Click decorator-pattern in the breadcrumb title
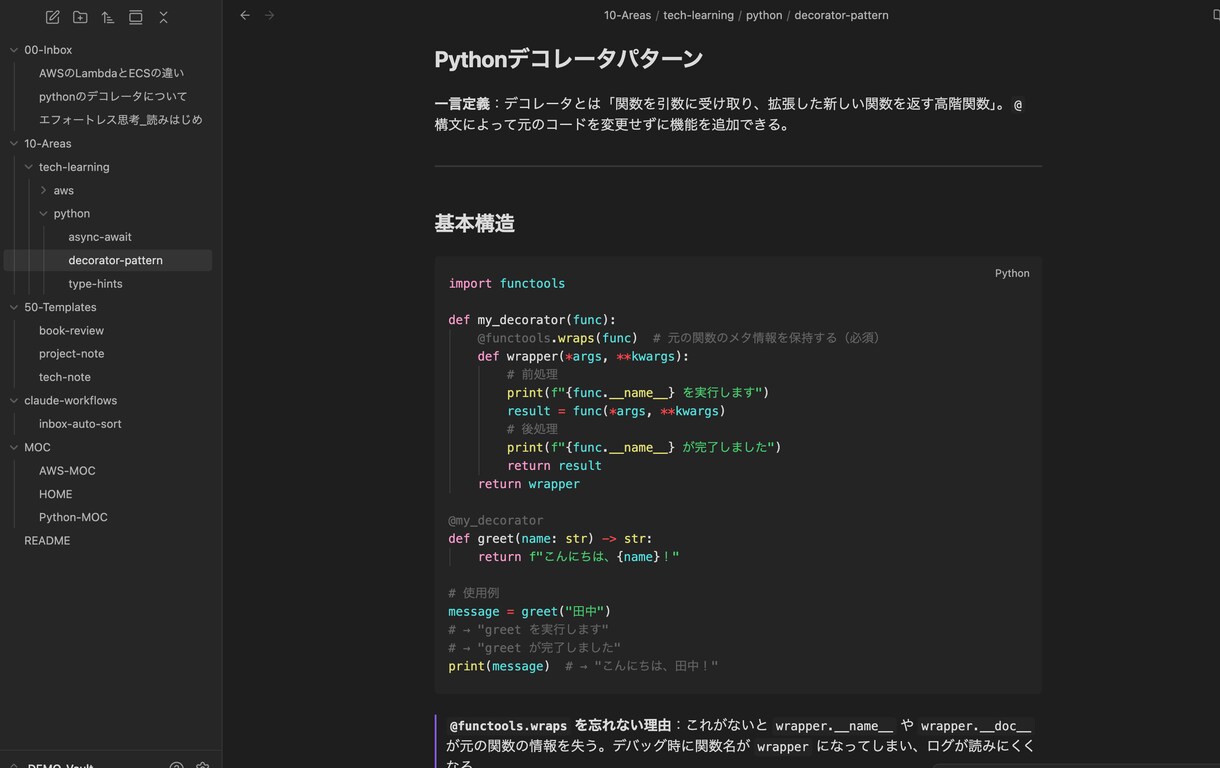 tap(841, 15)
